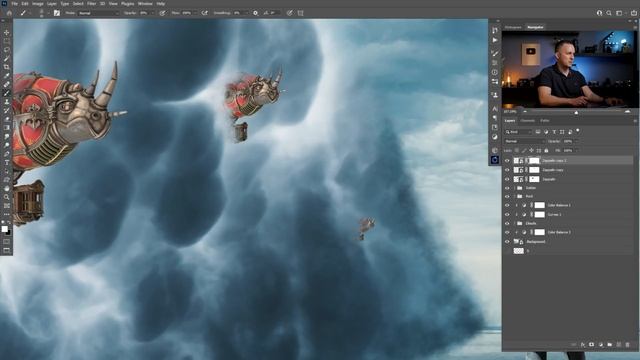Image resolution: width=640 pixels, height=360 pixels.
Task: Switch to the Channels tab
Action: click(x=527, y=121)
